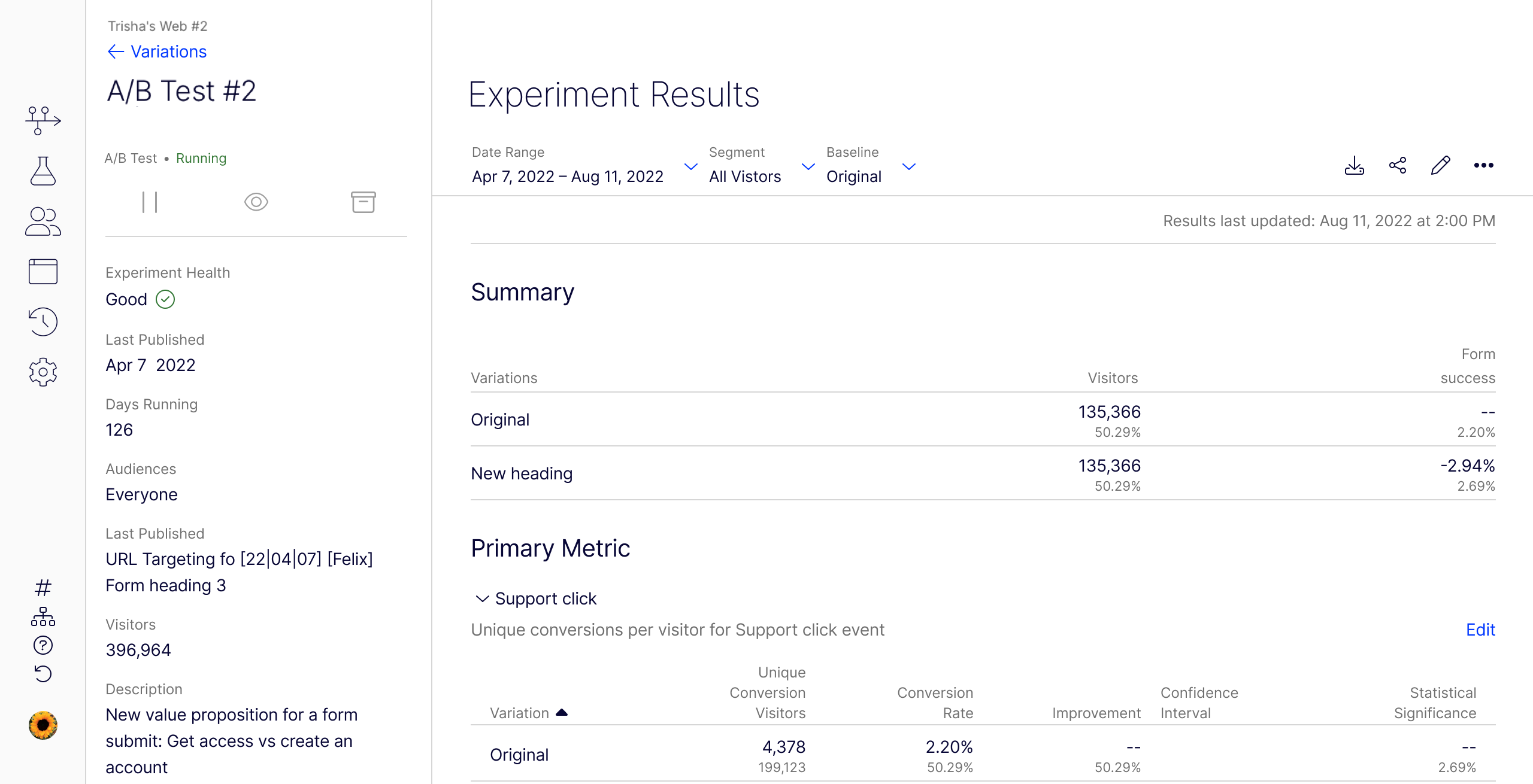
Task: Click the history clock icon
Action: click(43, 322)
